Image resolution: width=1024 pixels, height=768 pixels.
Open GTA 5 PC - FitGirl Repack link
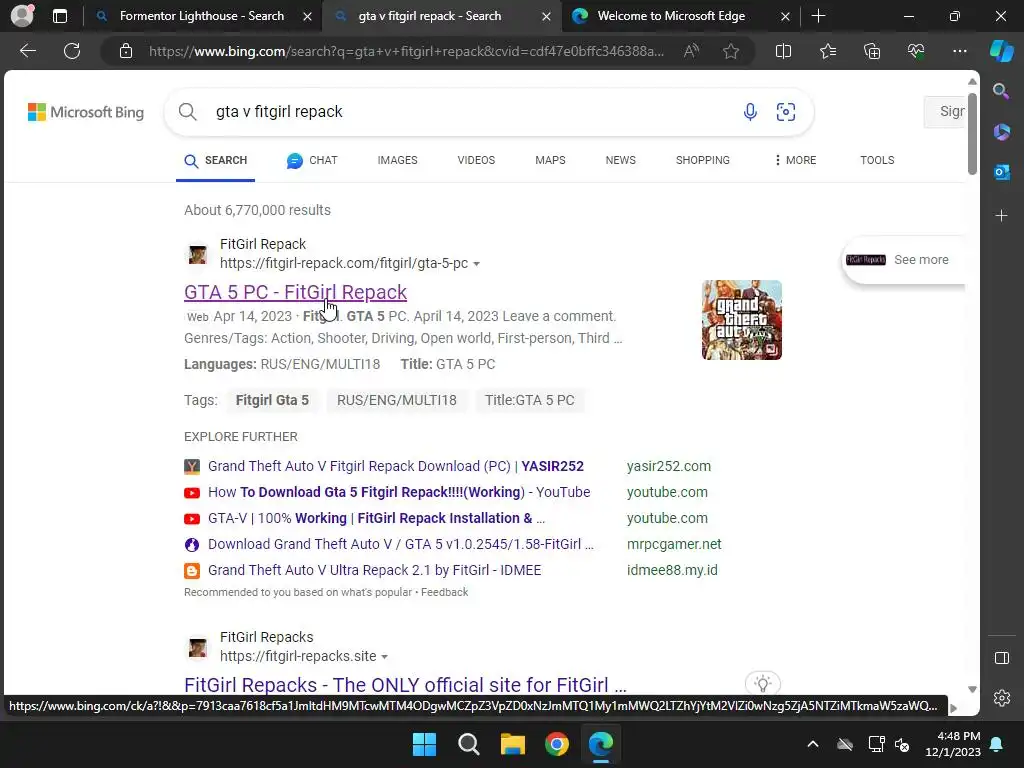pos(295,292)
